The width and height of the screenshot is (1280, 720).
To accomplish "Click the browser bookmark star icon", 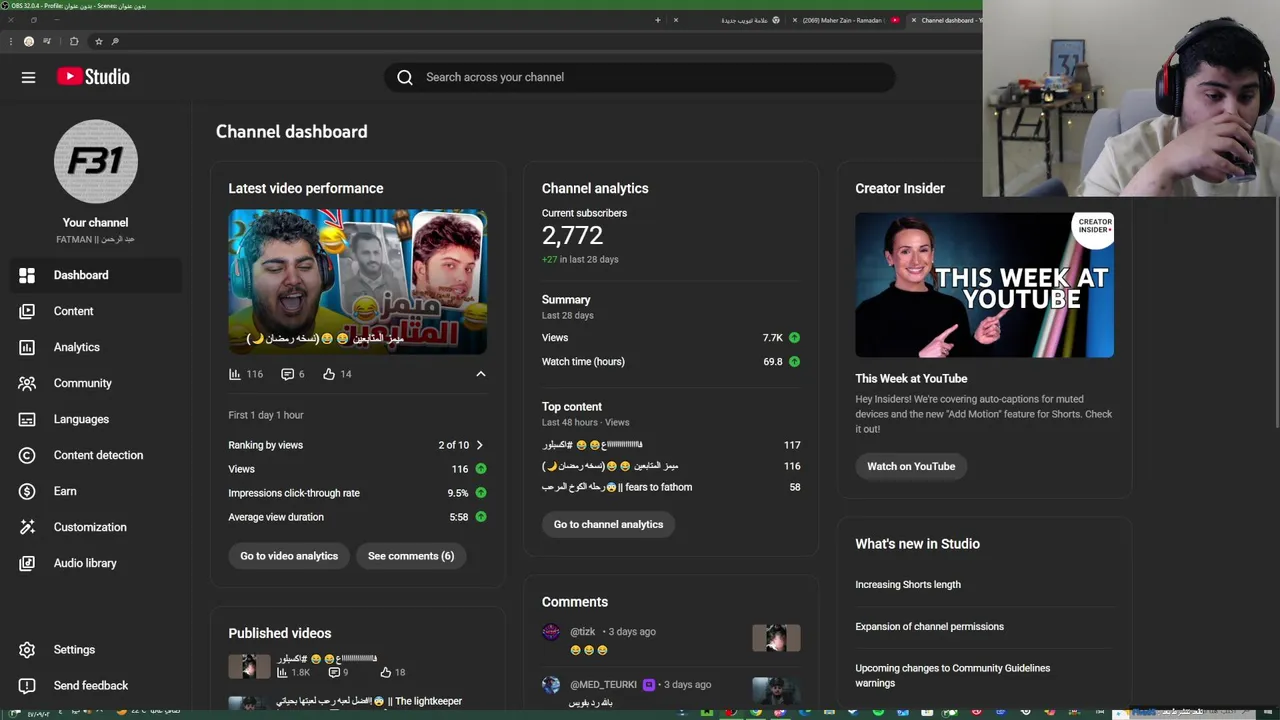I will coord(98,41).
